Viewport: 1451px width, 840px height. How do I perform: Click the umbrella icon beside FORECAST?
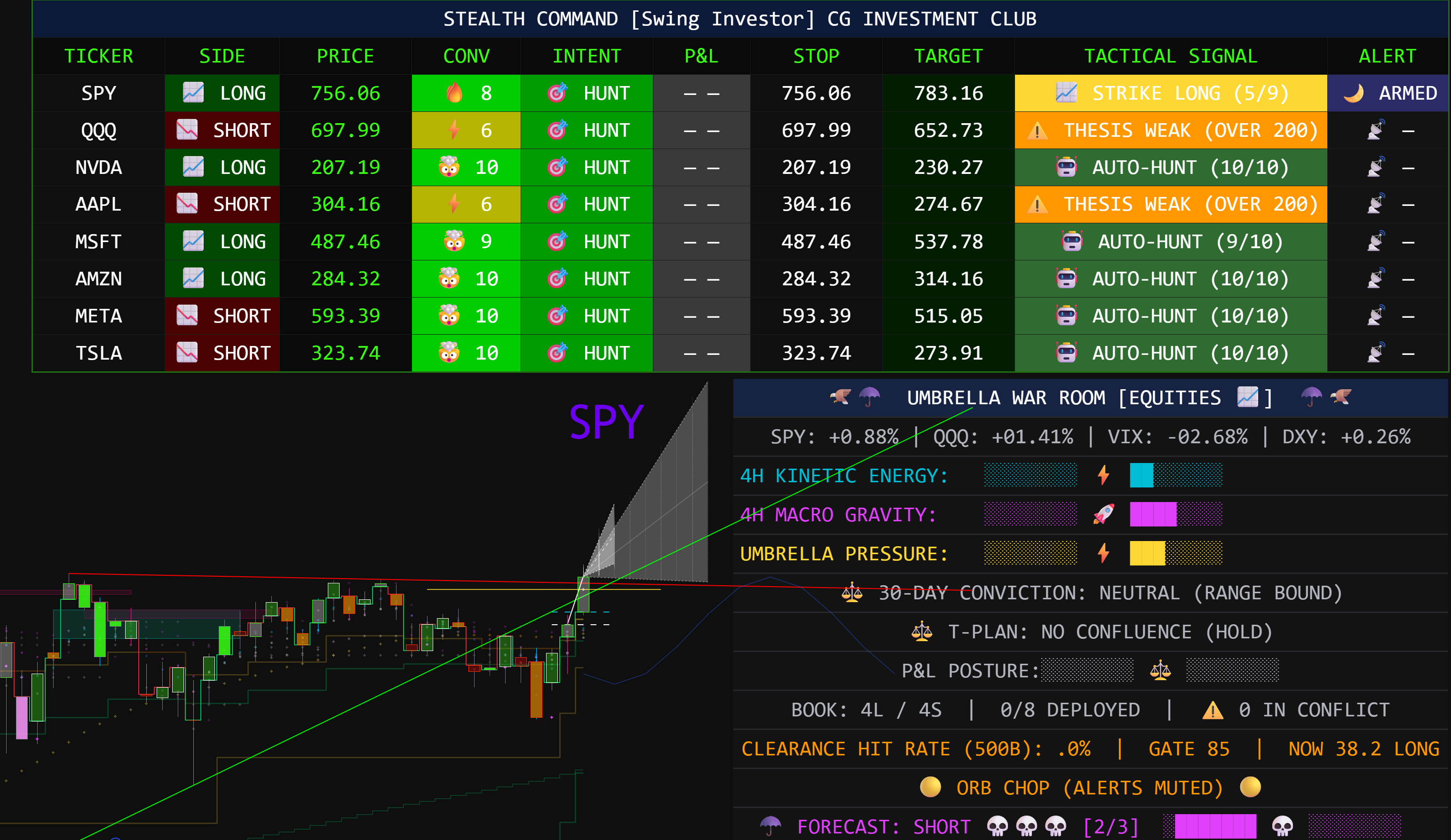[x=770, y=825]
